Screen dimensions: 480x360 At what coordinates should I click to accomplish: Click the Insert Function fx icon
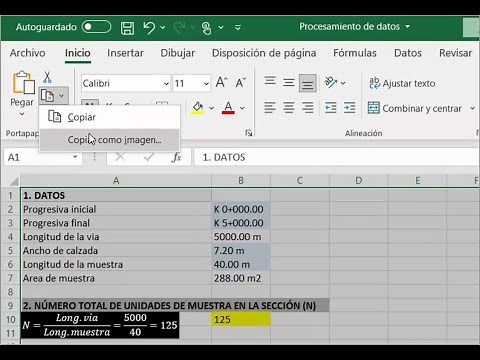177,157
